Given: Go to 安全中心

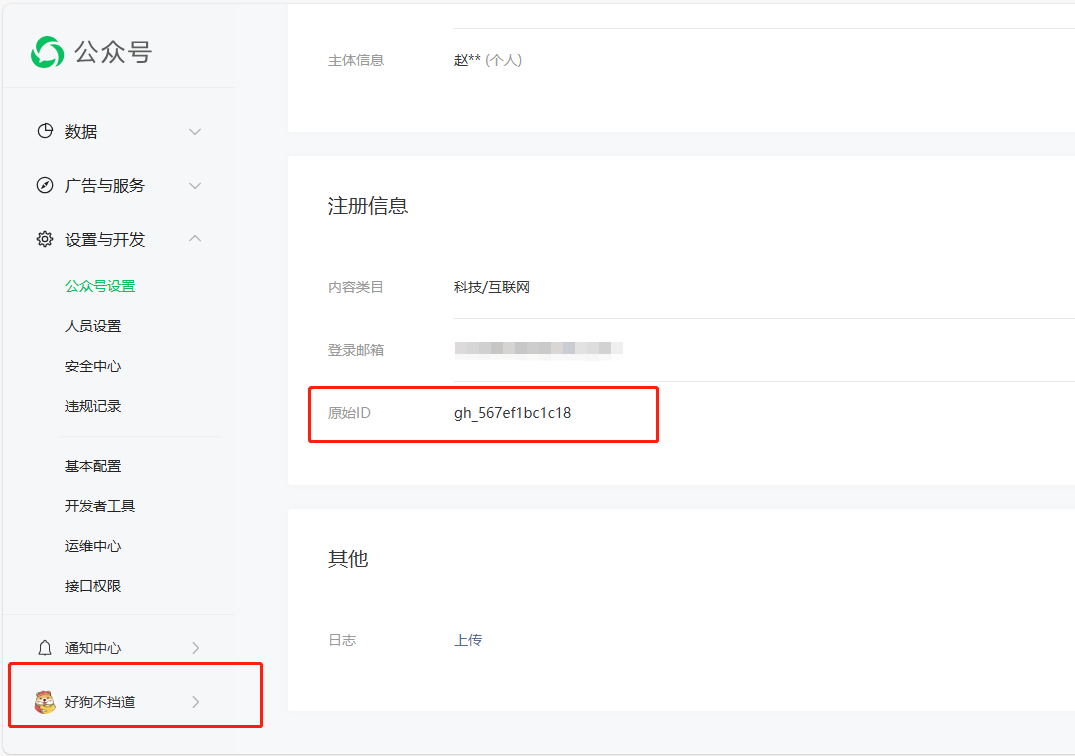Looking at the screenshot, I should click(x=93, y=366).
